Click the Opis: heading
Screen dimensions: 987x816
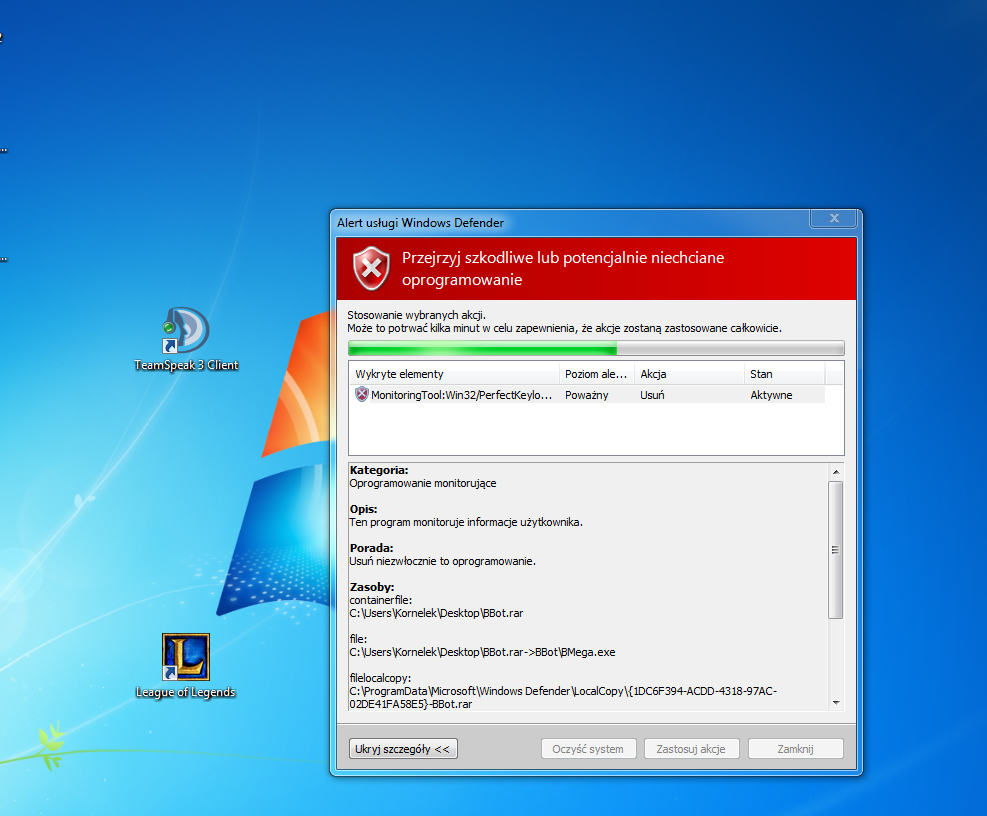click(363, 509)
